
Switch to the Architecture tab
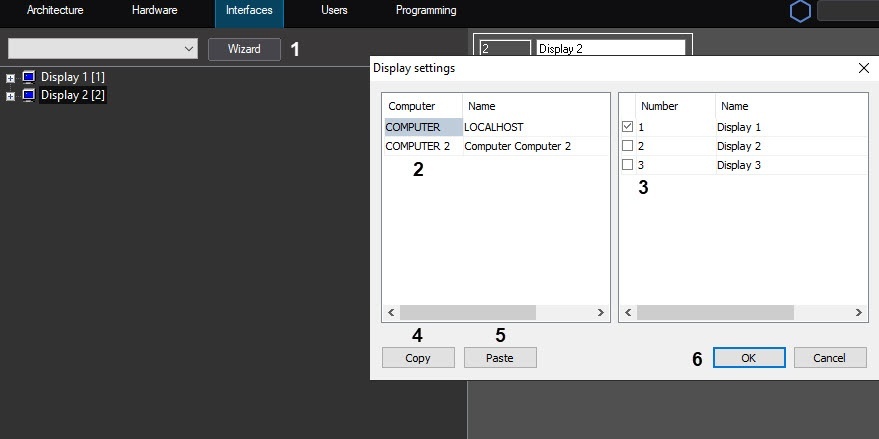(55, 11)
